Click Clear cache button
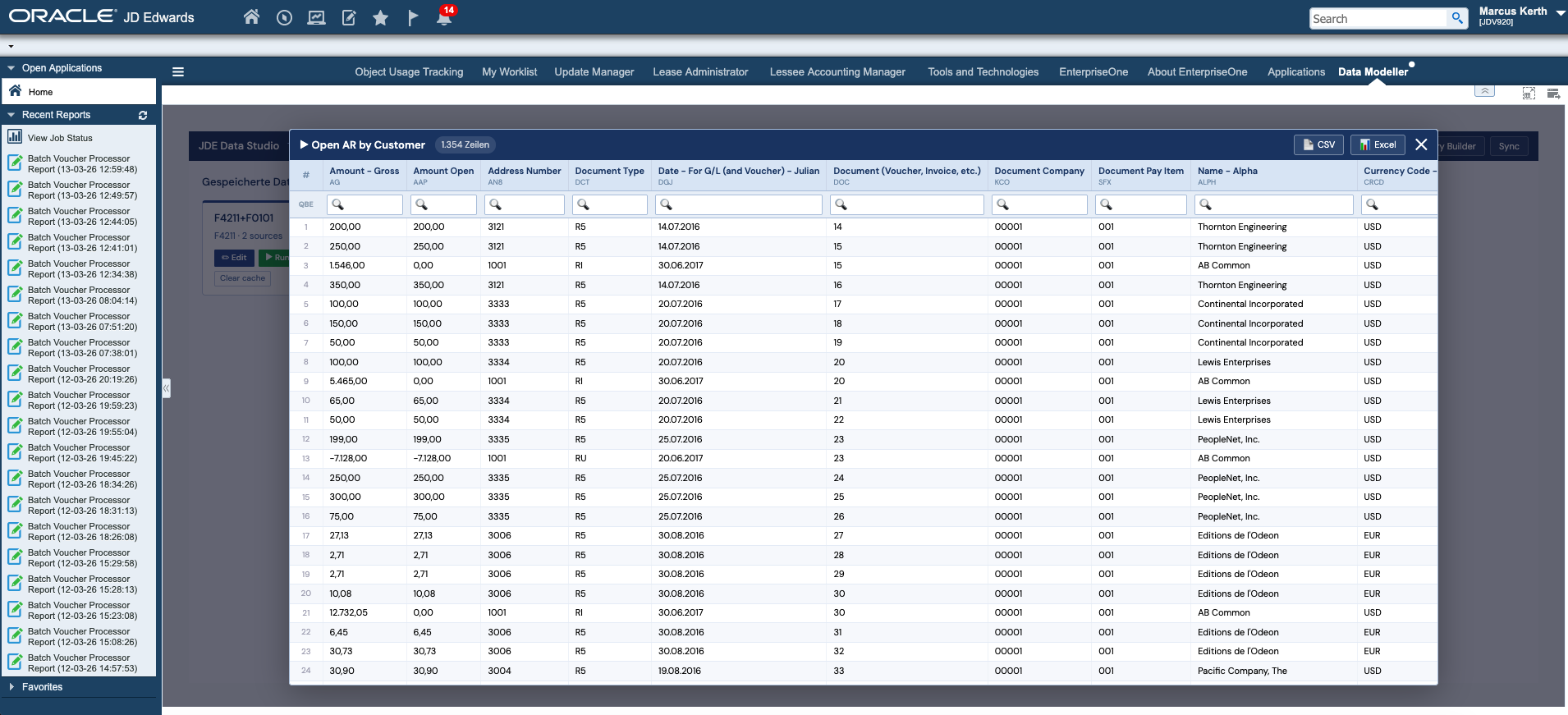Screen dimensions: 1568x715 click(242, 278)
